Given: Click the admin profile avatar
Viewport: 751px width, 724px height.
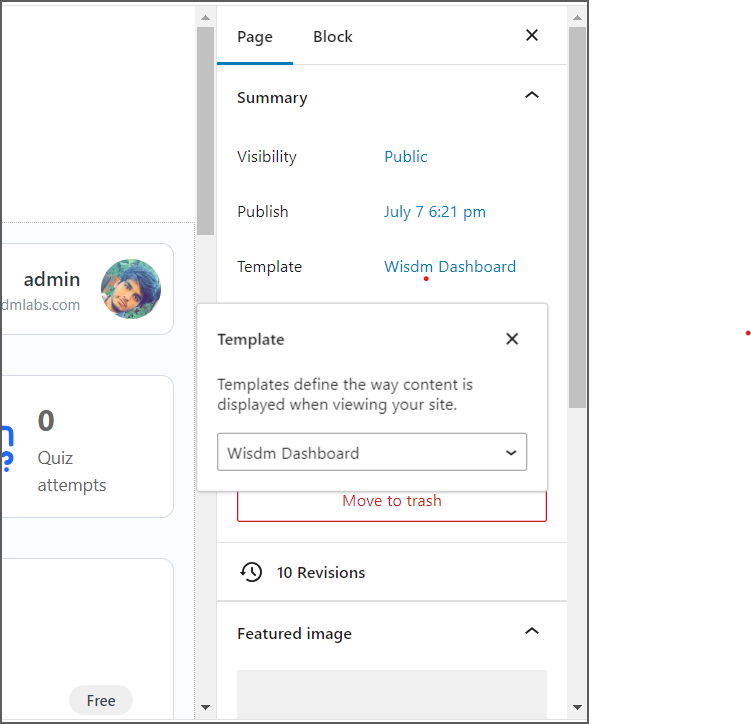Looking at the screenshot, I should point(131,289).
